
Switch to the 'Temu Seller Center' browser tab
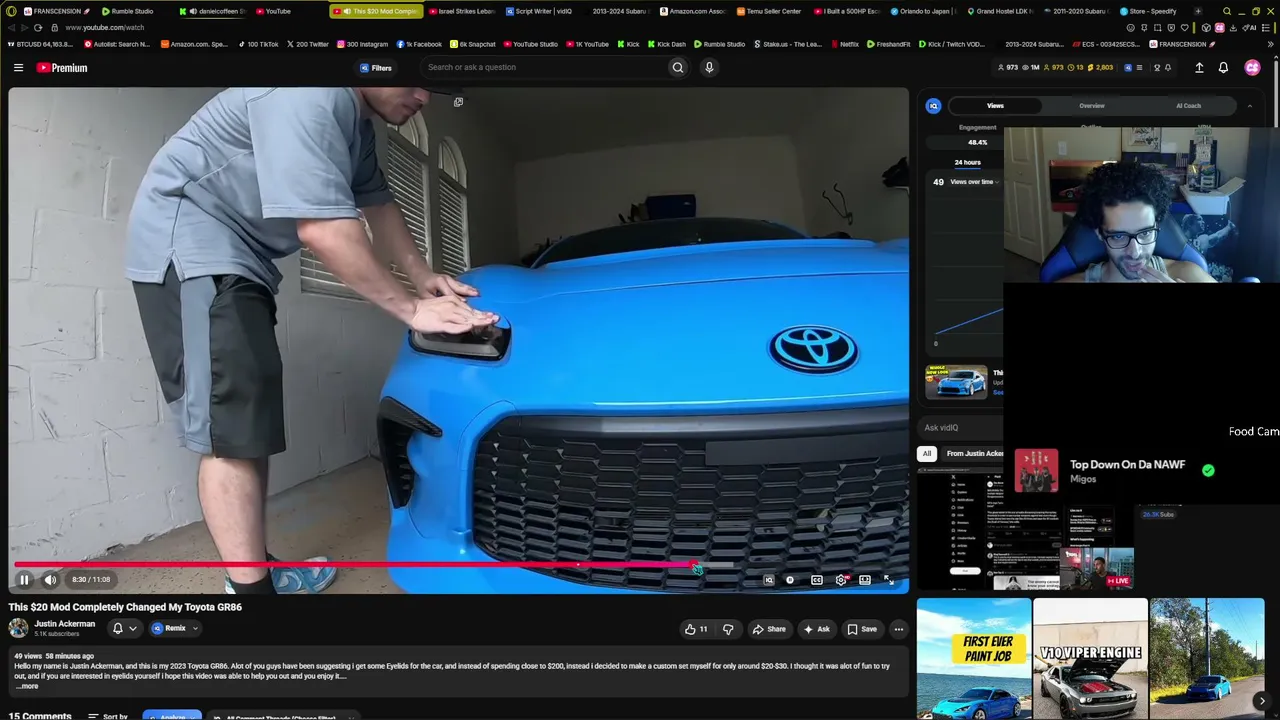[769, 11]
